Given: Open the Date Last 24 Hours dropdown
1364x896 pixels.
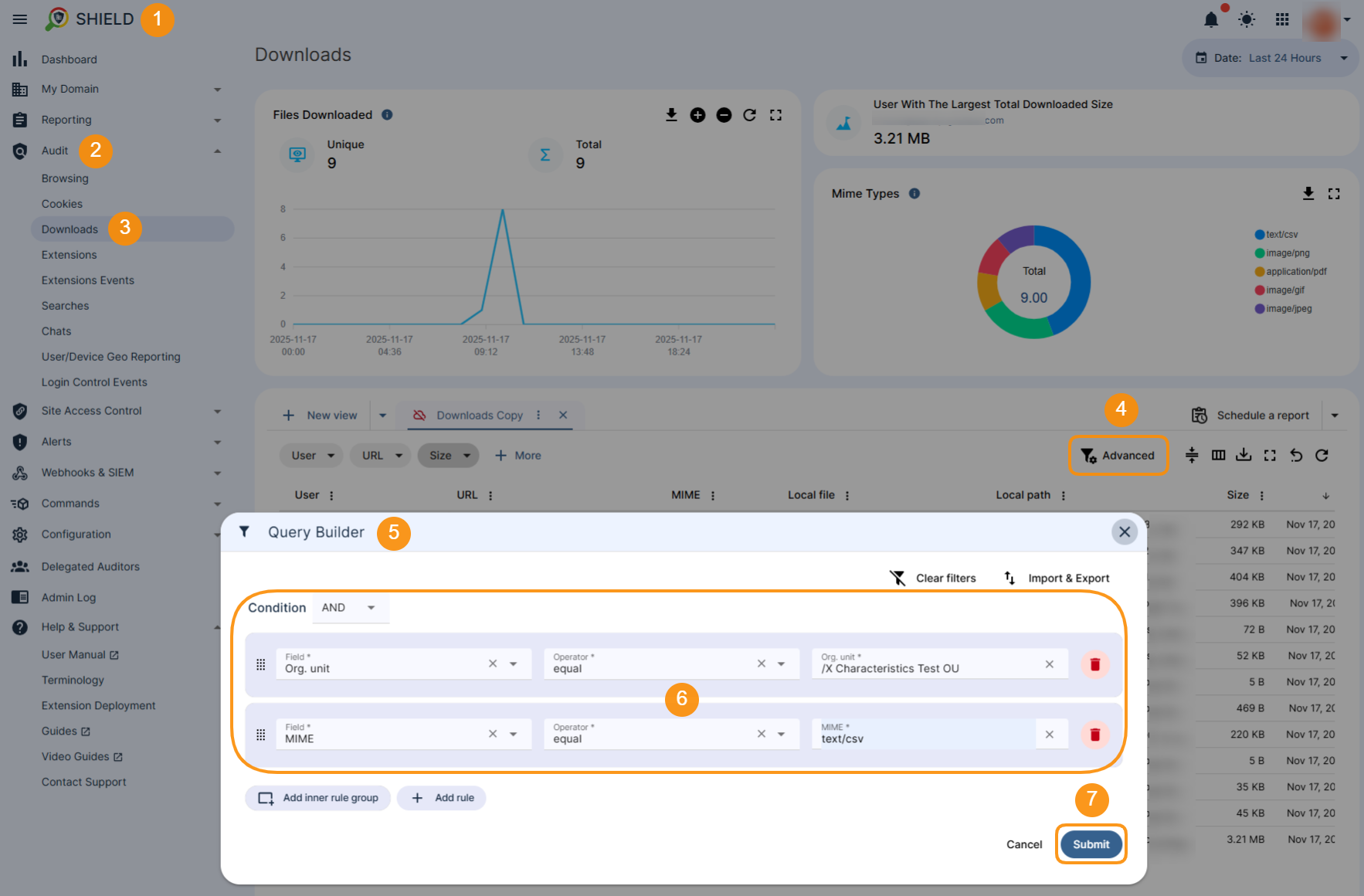Looking at the screenshot, I should point(1269,57).
